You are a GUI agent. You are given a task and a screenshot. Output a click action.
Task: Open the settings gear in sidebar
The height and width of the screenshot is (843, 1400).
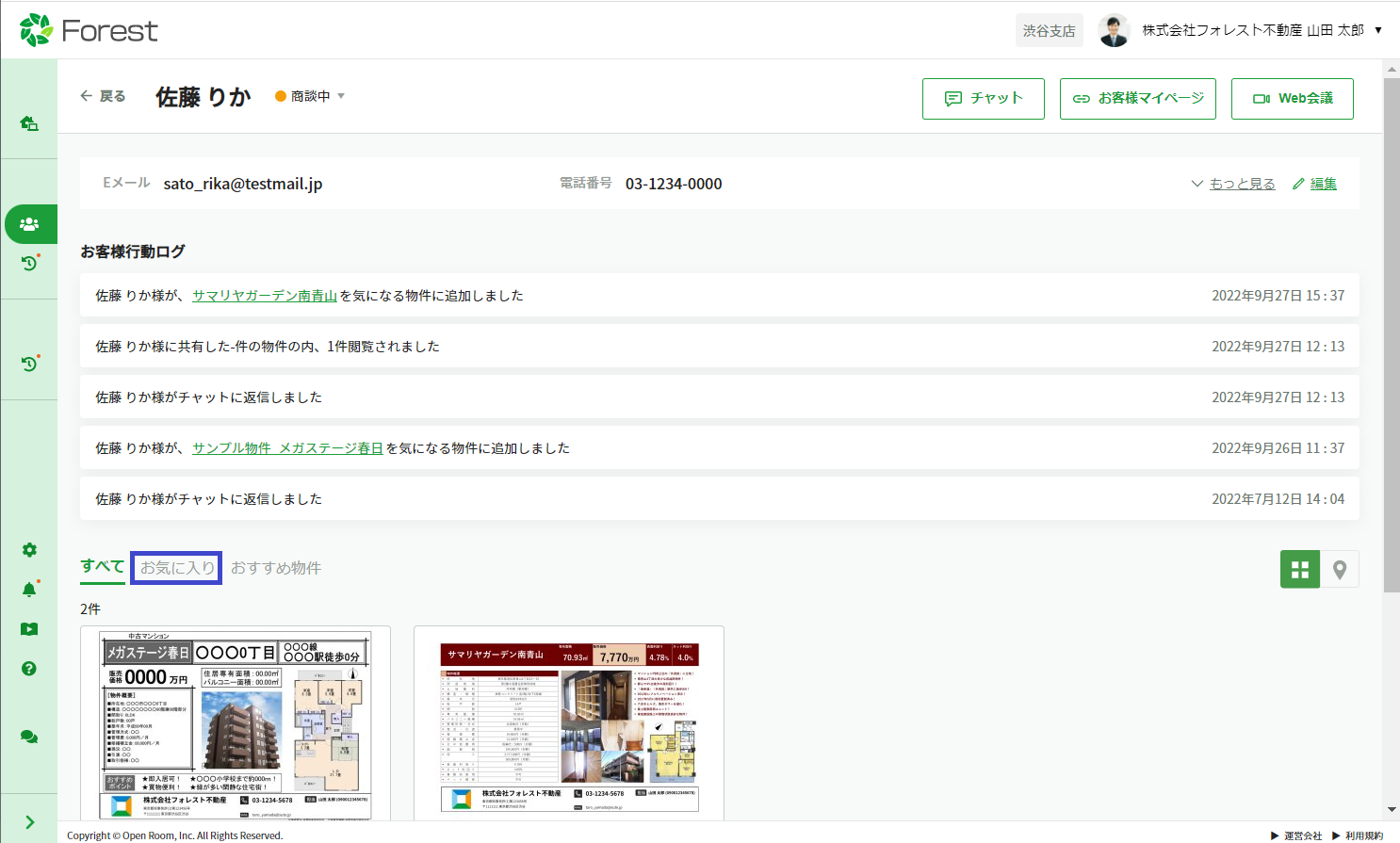tap(29, 550)
